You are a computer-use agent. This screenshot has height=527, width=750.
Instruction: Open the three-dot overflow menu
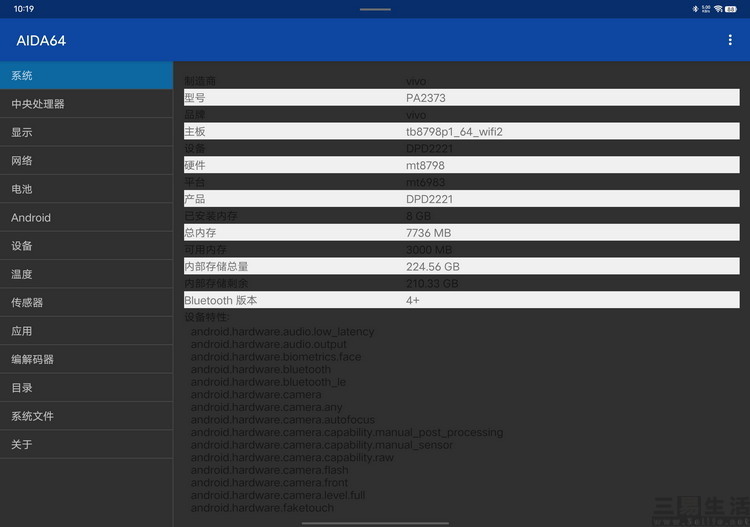730,40
